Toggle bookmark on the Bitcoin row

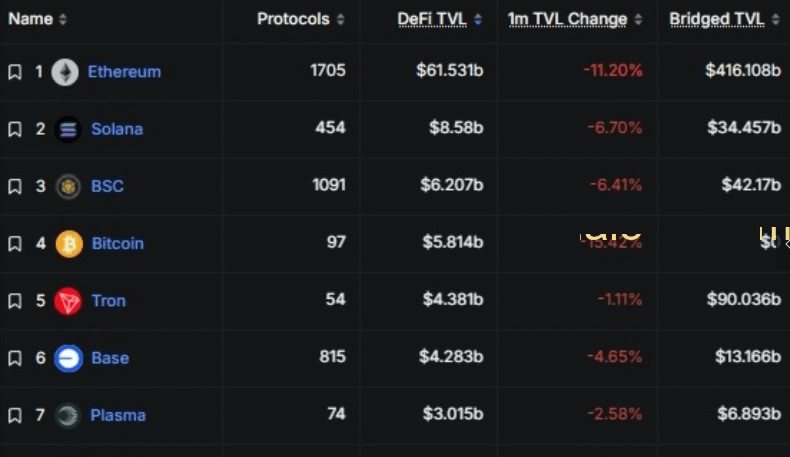tap(15, 244)
